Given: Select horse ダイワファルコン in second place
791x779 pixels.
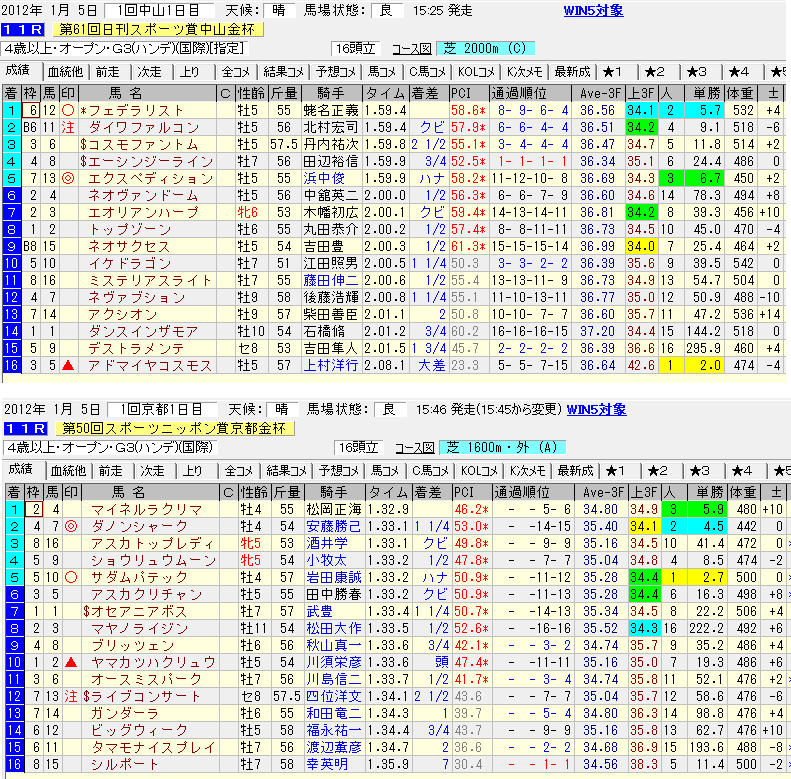Looking at the screenshot, I should (144, 128).
